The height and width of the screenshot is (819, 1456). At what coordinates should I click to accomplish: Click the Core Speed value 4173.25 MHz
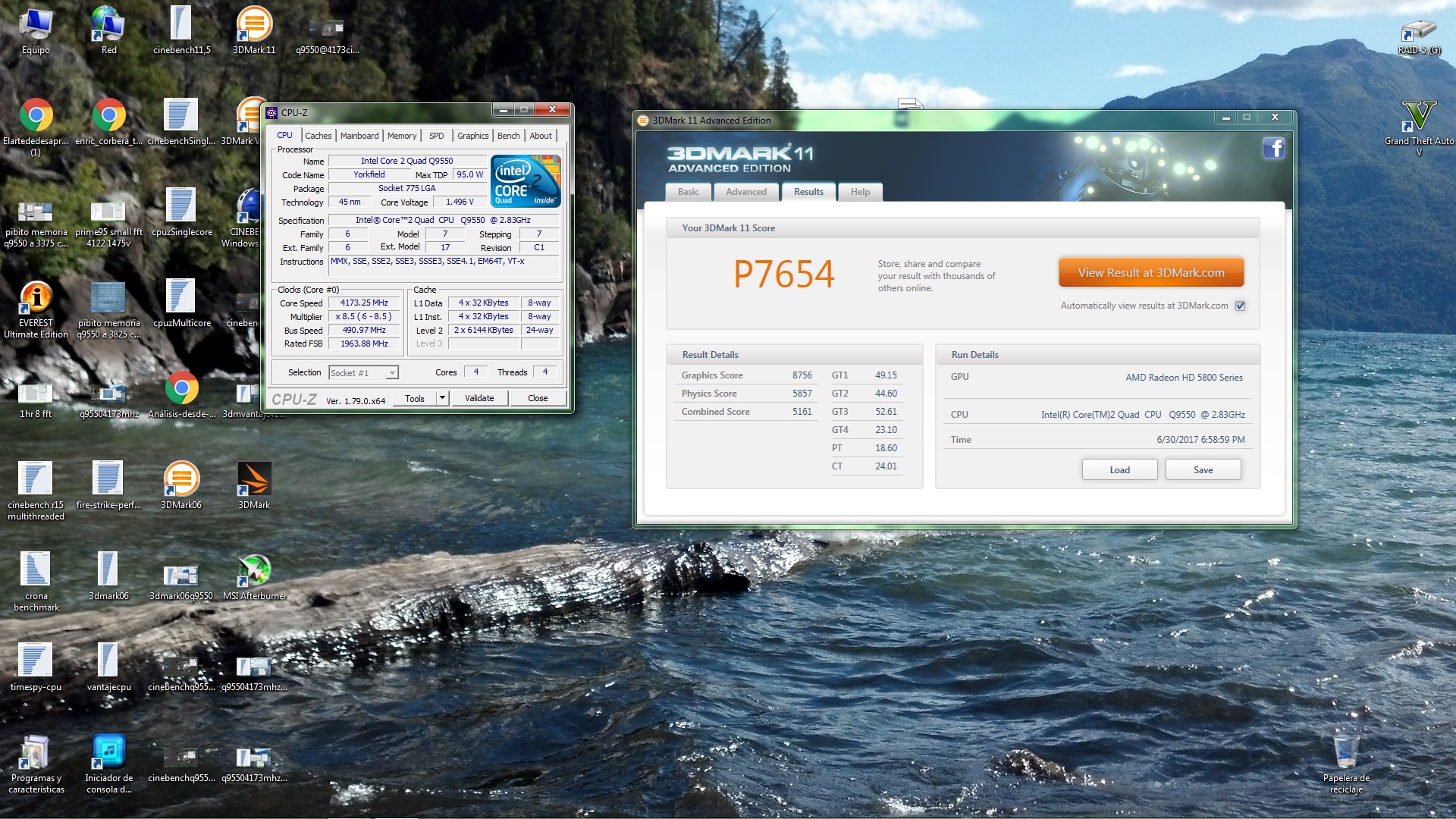(x=364, y=303)
